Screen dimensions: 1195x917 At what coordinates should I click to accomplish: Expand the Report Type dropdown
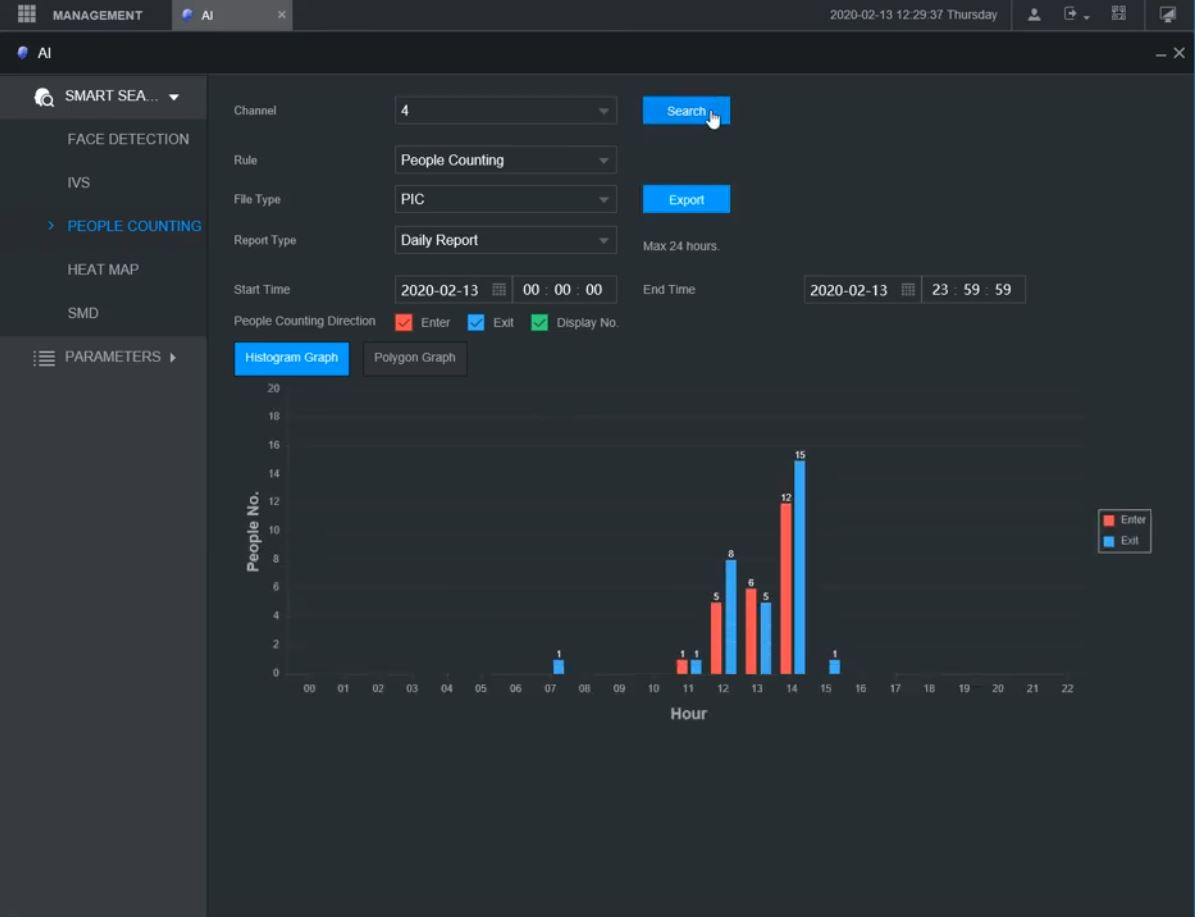[505, 240]
